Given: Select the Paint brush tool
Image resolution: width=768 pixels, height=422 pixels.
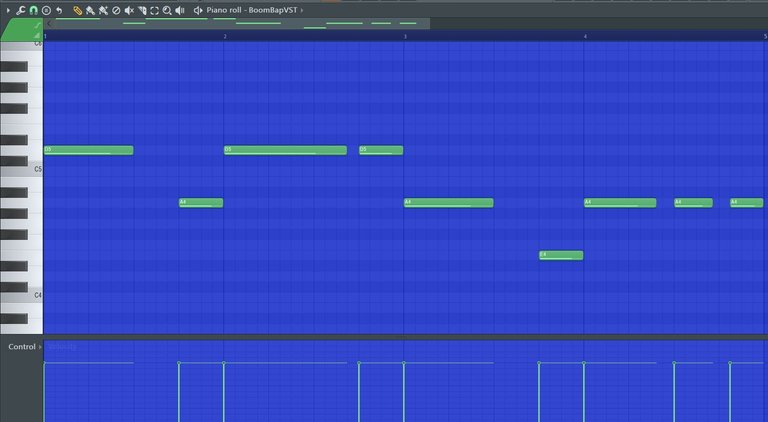Looking at the screenshot, I should (90, 10).
